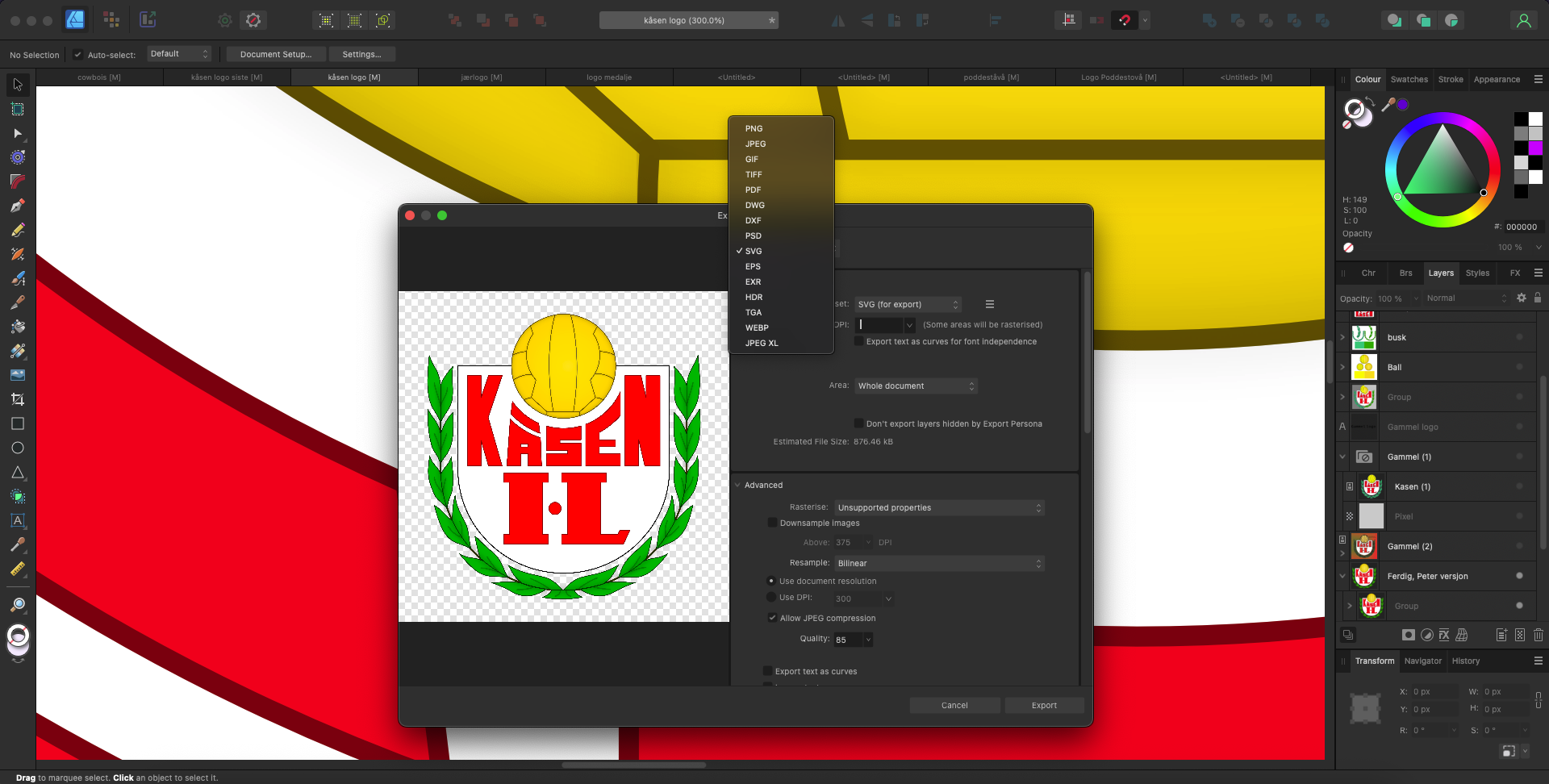Choose the Ellipse shape tool
The height and width of the screenshot is (784, 1549).
point(18,448)
